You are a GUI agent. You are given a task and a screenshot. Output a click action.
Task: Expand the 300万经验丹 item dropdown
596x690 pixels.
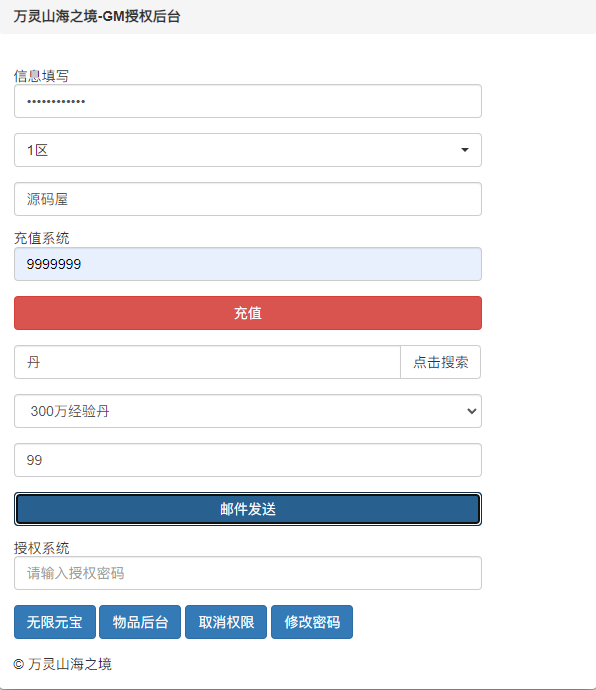point(248,411)
